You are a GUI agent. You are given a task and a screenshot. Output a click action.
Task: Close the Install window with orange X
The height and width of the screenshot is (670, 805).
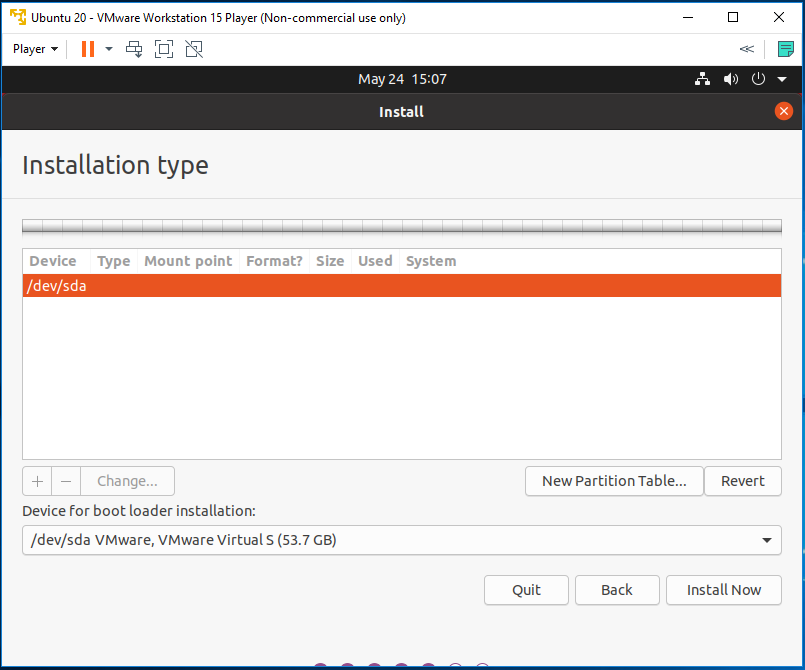pos(783,111)
